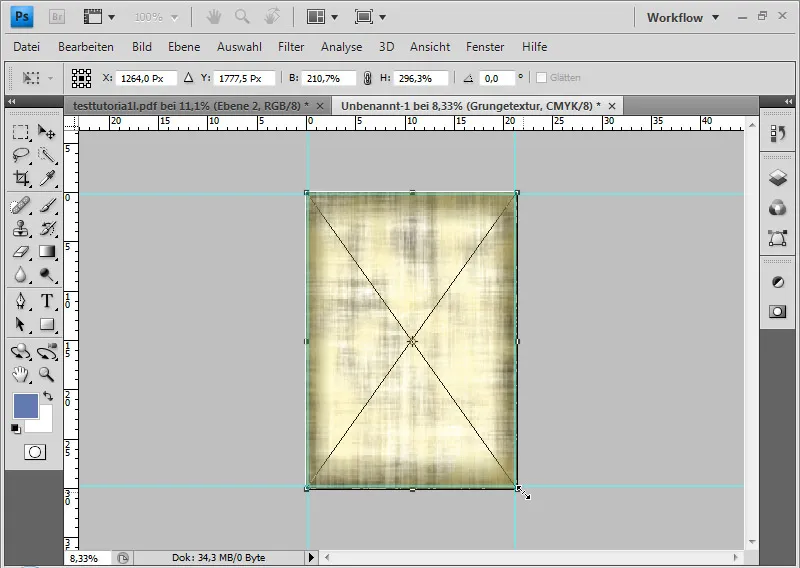Select the Pen tool

click(x=20, y=301)
